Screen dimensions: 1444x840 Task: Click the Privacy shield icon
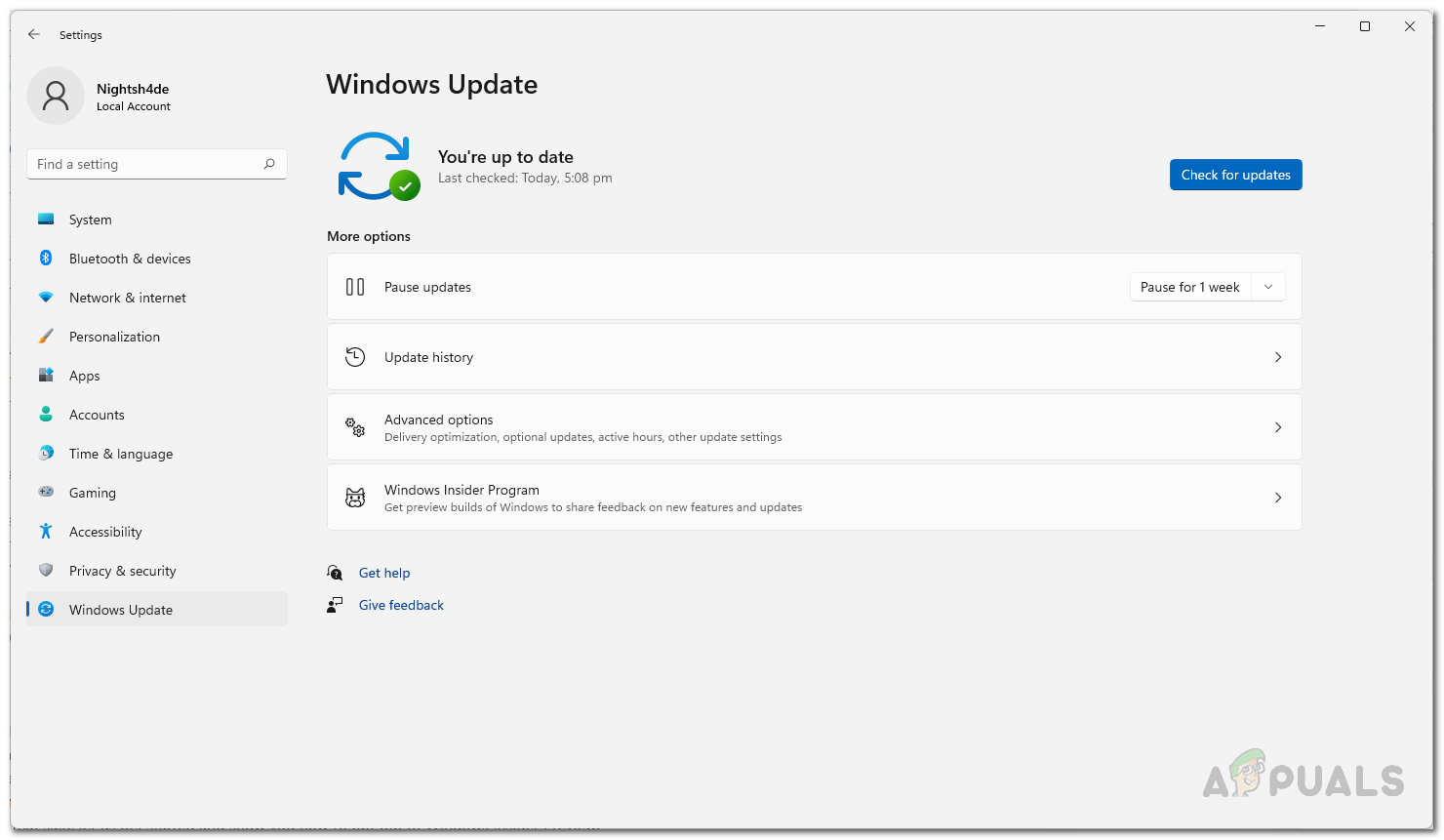(x=46, y=571)
